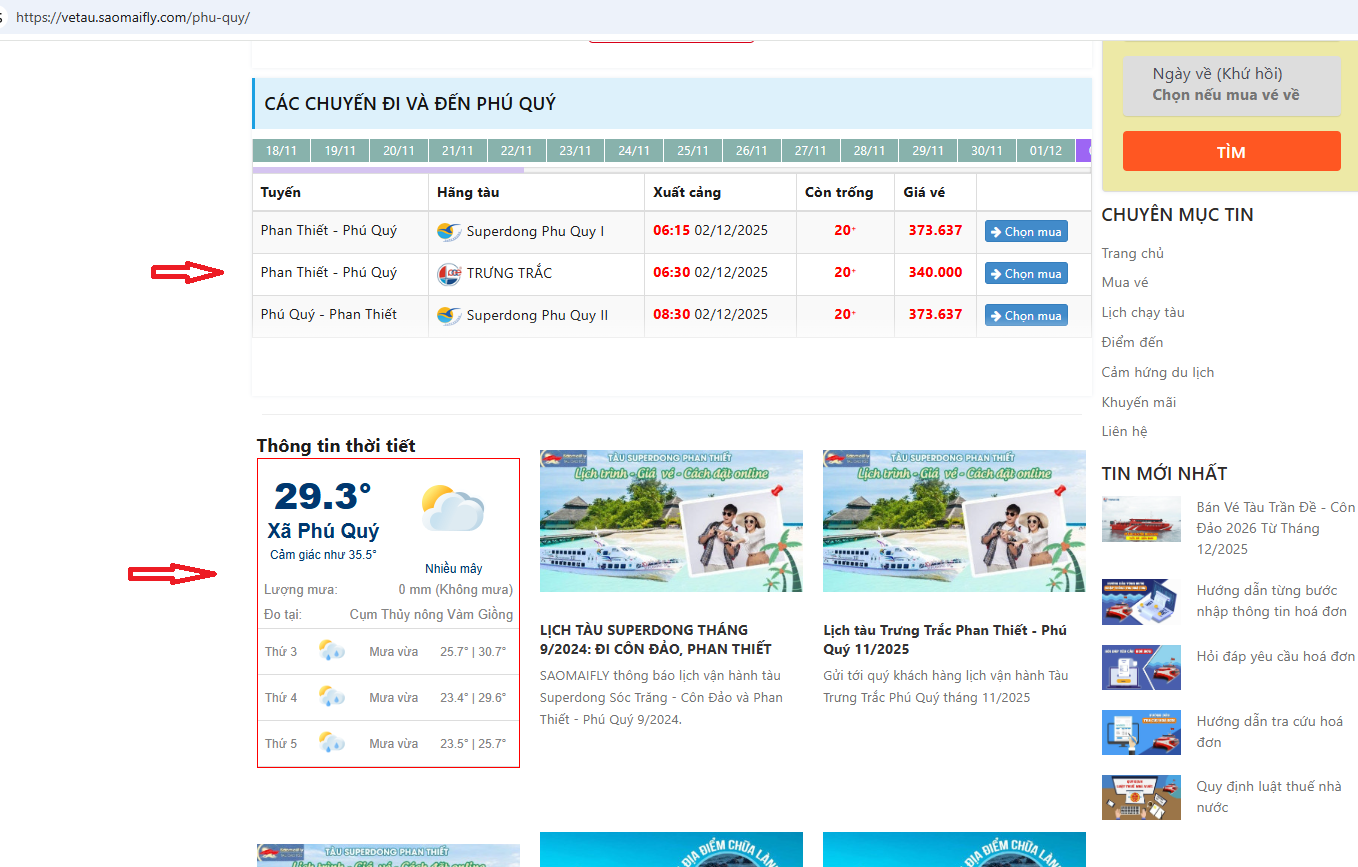Select the 01/12 date tab
Viewport: 1358px width, 867px height.
pos(1045,151)
